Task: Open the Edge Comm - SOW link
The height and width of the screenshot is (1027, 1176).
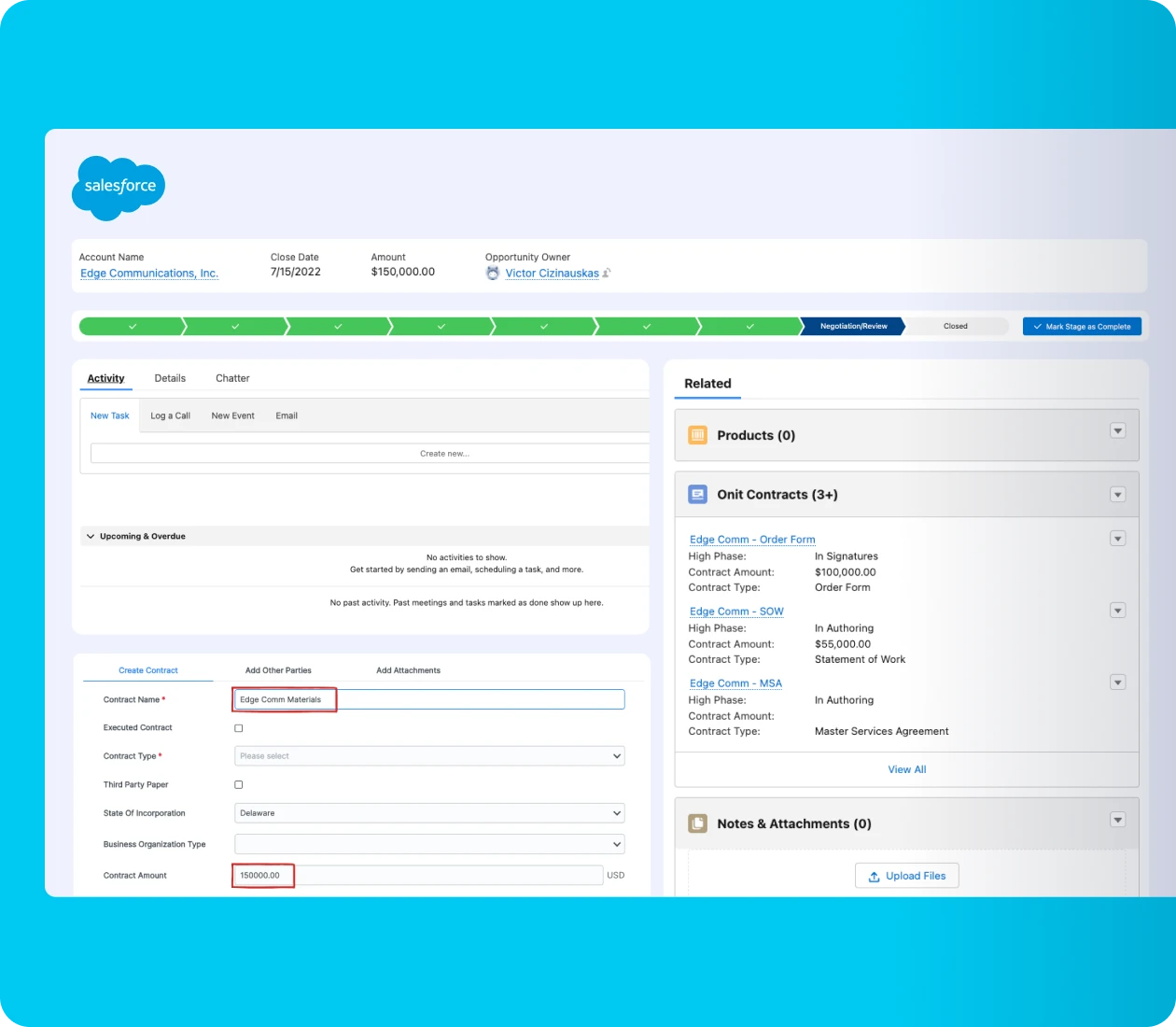Action: (736, 612)
